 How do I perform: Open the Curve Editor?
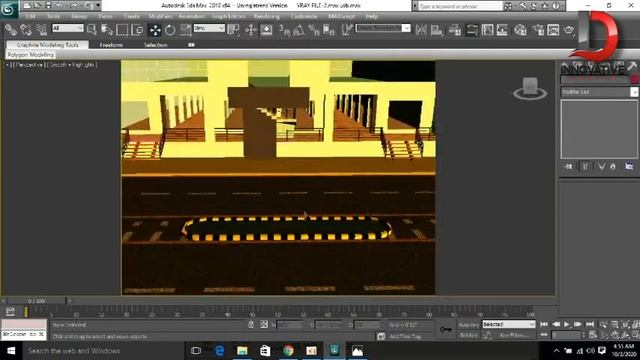coord(487,30)
